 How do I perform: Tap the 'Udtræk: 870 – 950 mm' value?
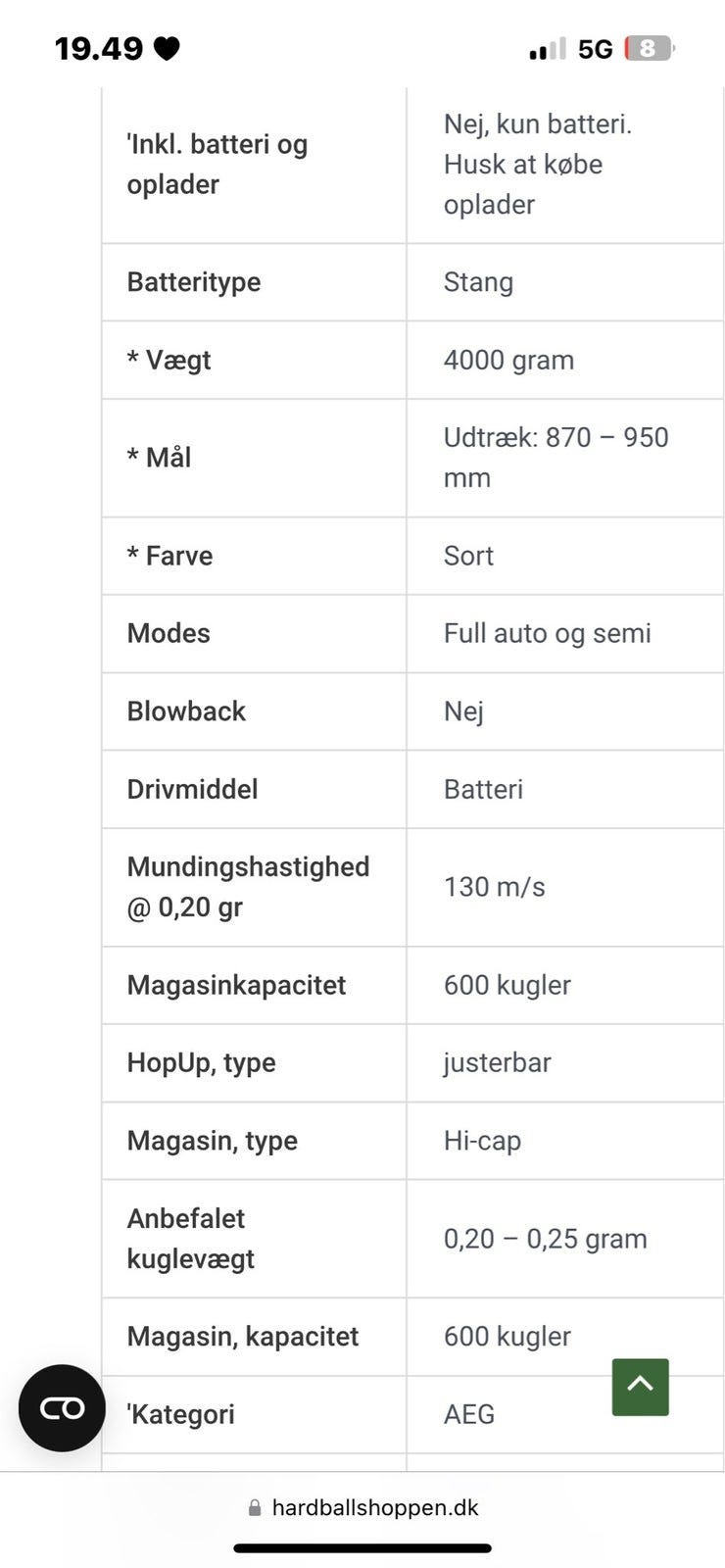coord(556,457)
